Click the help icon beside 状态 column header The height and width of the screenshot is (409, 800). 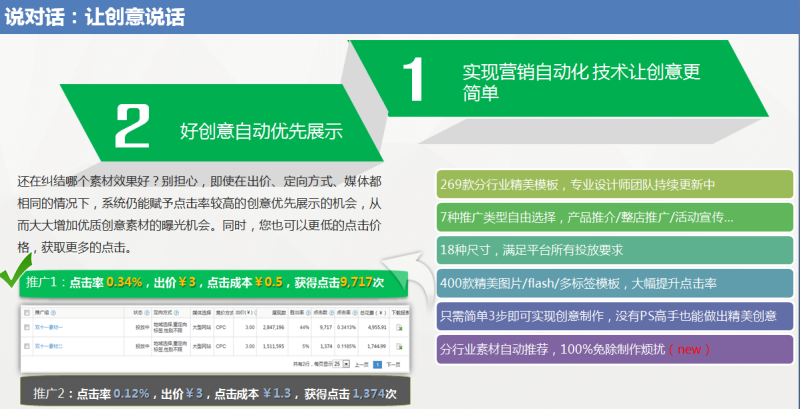pyautogui.click(x=147, y=313)
